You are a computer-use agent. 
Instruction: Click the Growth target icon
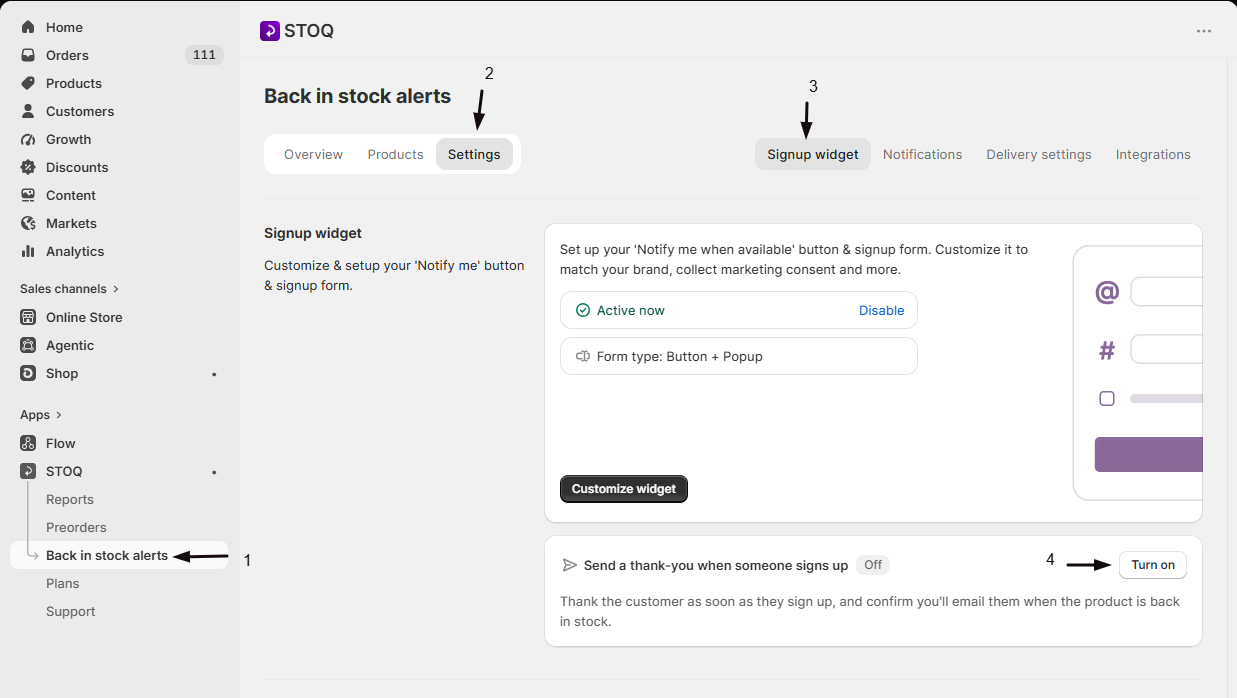click(x=28, y=139)
